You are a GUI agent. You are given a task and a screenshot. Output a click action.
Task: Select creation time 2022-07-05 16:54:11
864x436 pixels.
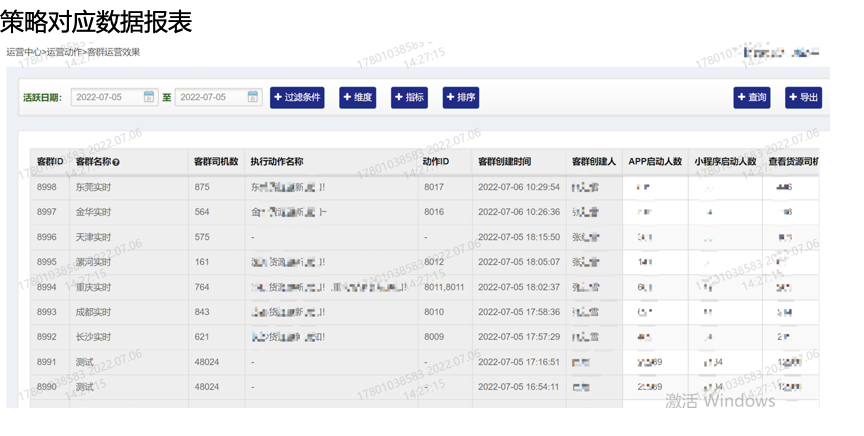tap(519, 387)
